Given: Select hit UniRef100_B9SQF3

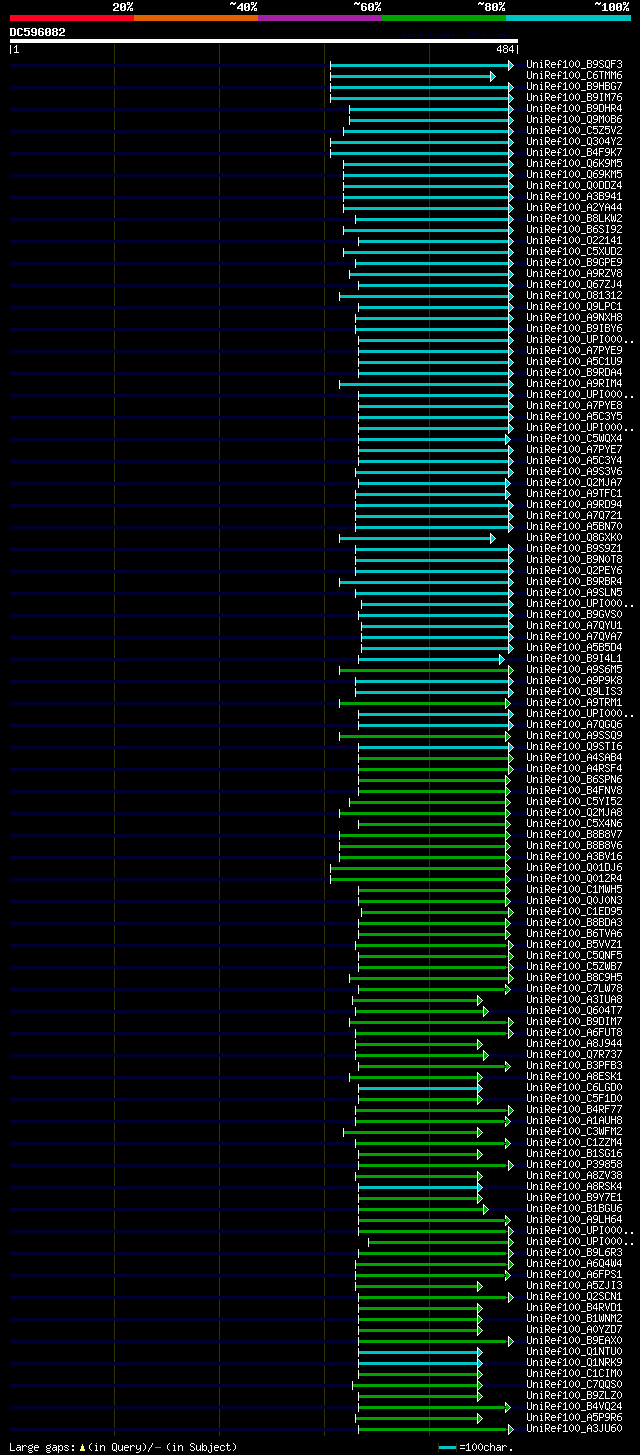Looking at the screenshot, I should [574, 65].
